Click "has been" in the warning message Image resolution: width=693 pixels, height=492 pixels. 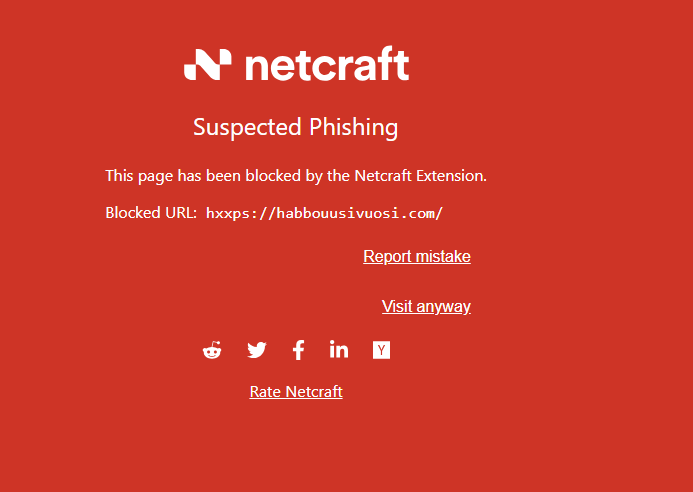(x=207, y=176)
